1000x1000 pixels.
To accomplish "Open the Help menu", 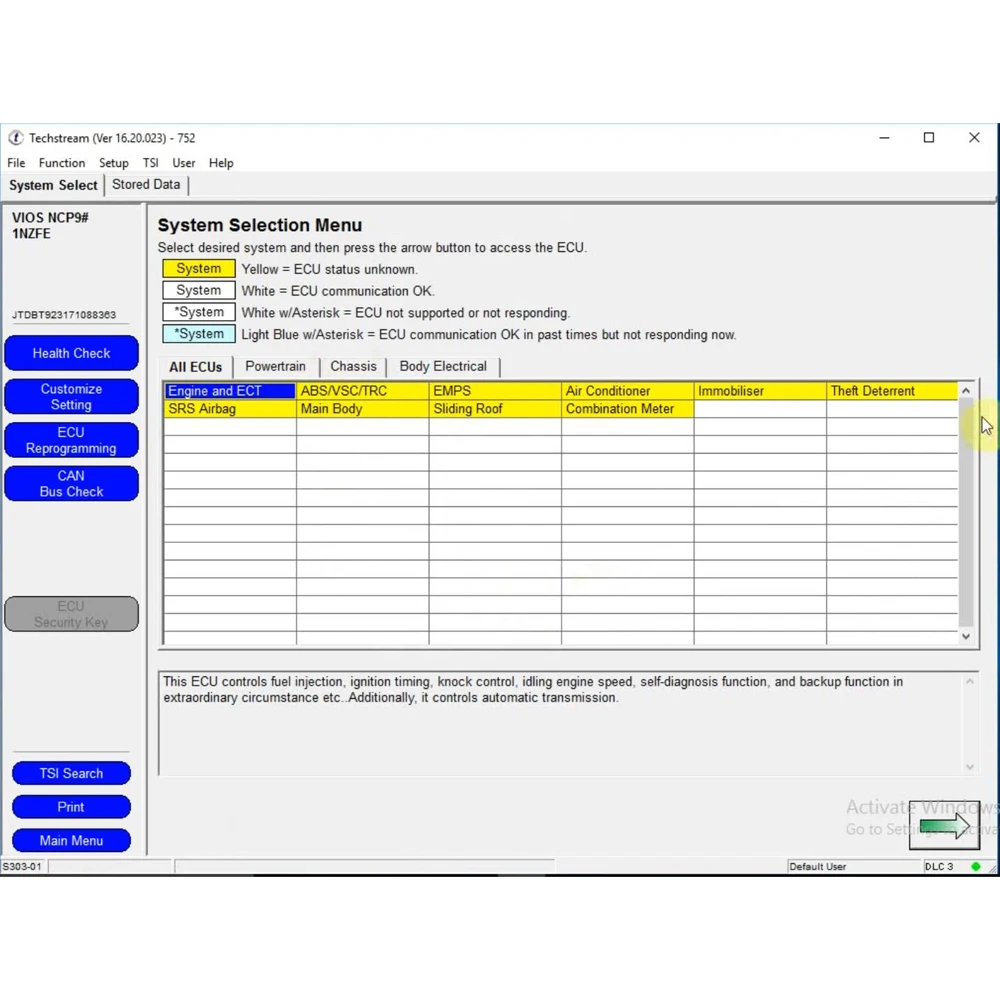I will (221, 163).
